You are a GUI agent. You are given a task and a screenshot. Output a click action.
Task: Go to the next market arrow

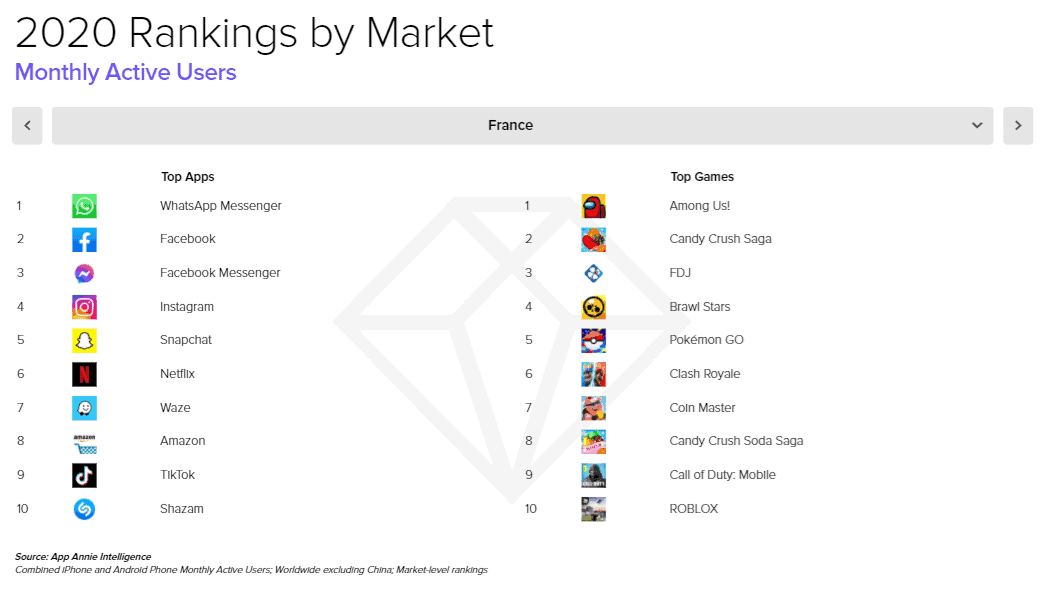pyautogui.click(x=1018, y=126)
